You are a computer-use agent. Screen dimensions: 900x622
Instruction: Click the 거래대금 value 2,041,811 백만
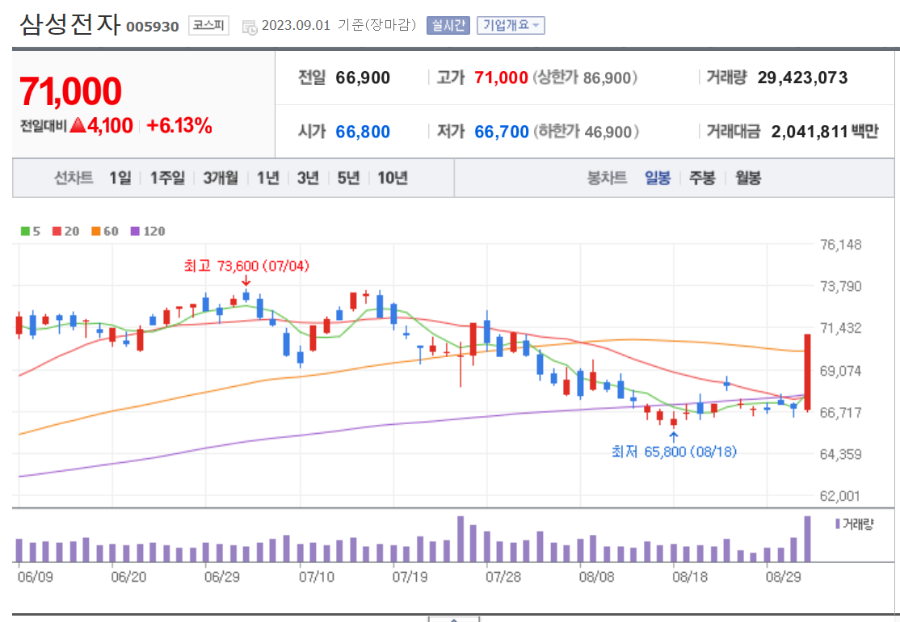click(825, 132)
